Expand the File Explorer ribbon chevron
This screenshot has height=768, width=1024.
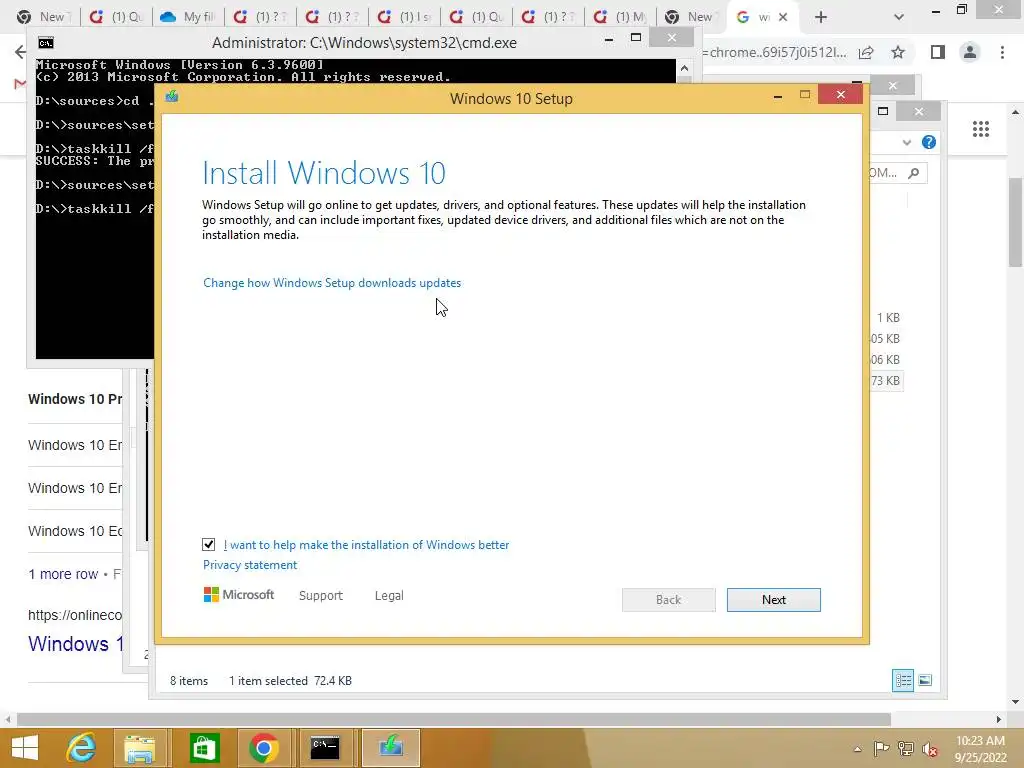[906, 142]
